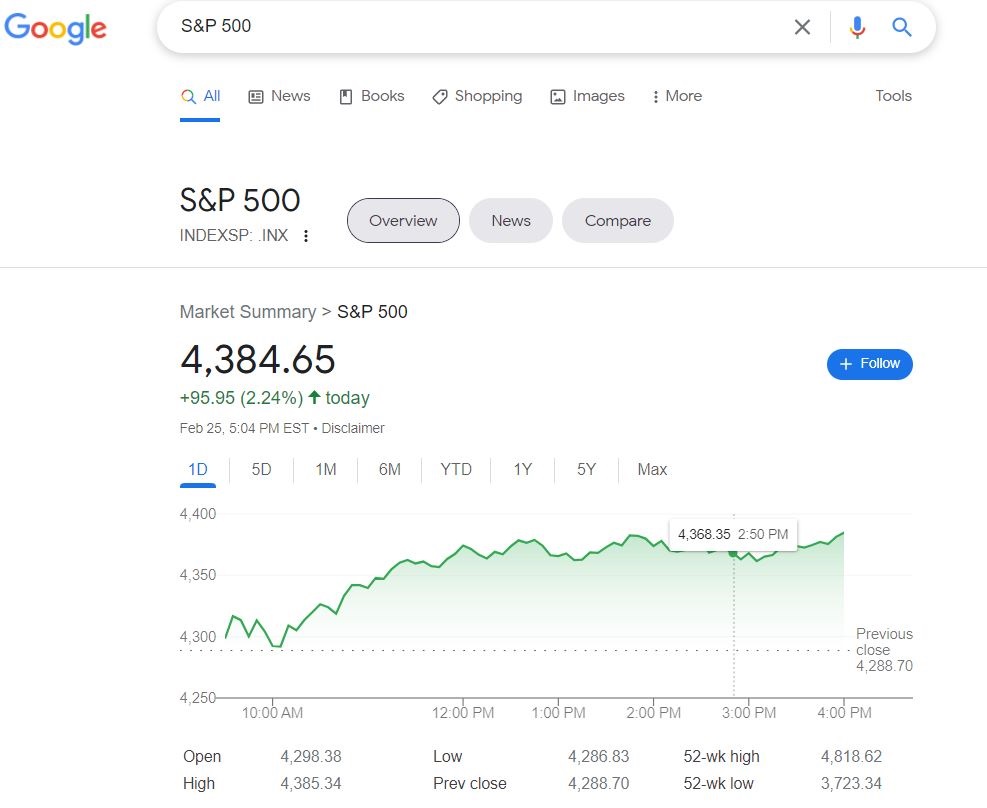This screenshot has width=987, height=808.
Task: Click the Images tab camera icon
Action: pyautogui.click(x=557, y=96)
